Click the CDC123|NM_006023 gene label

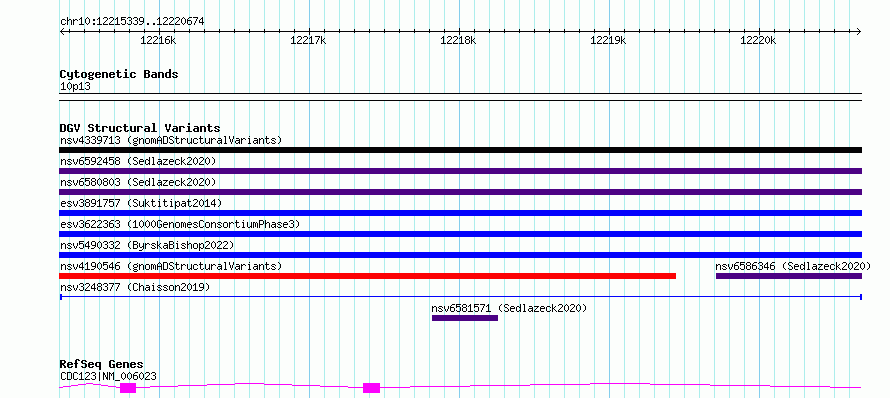(108, 376)
